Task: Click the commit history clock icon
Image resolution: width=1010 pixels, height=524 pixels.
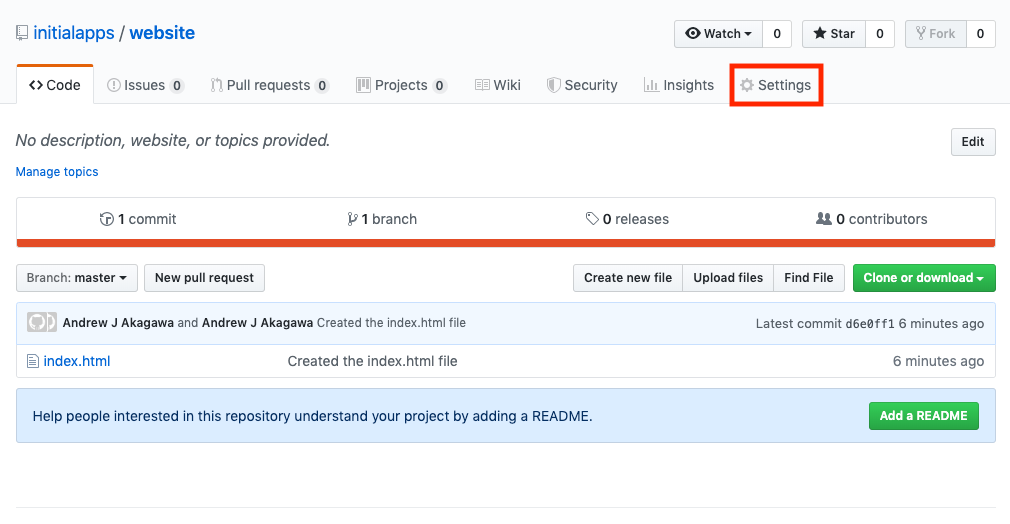Action: pos(106,219)
